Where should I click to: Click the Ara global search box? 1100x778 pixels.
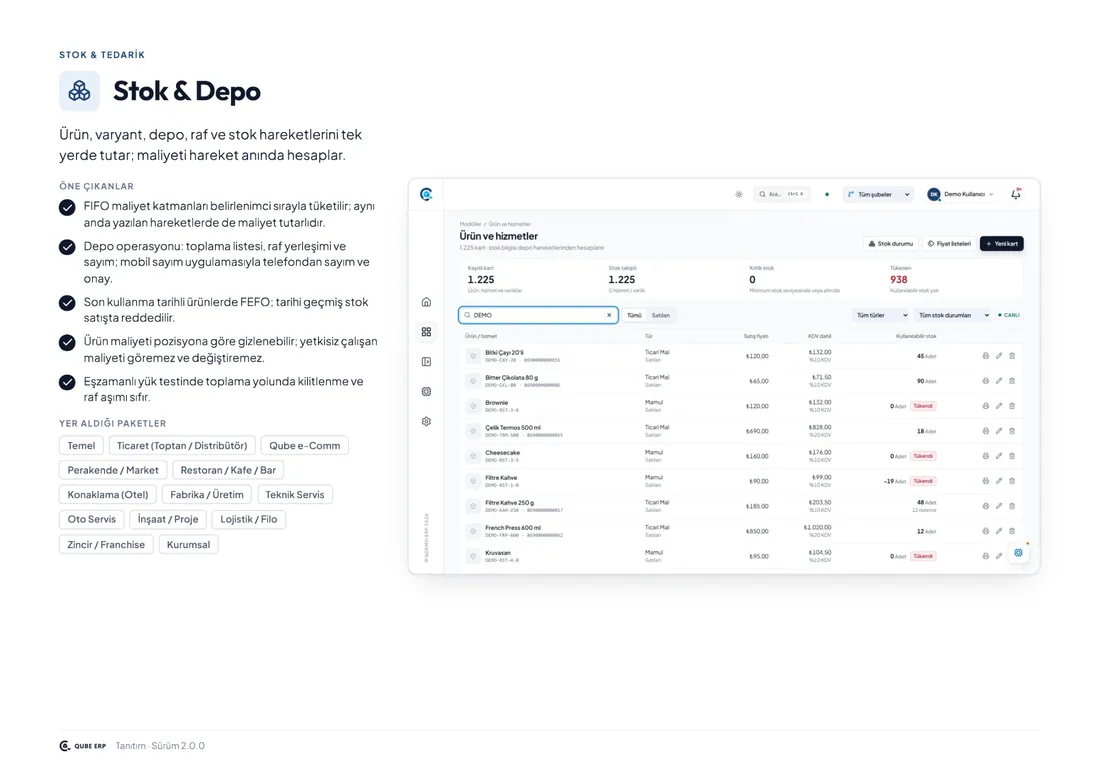782,194
